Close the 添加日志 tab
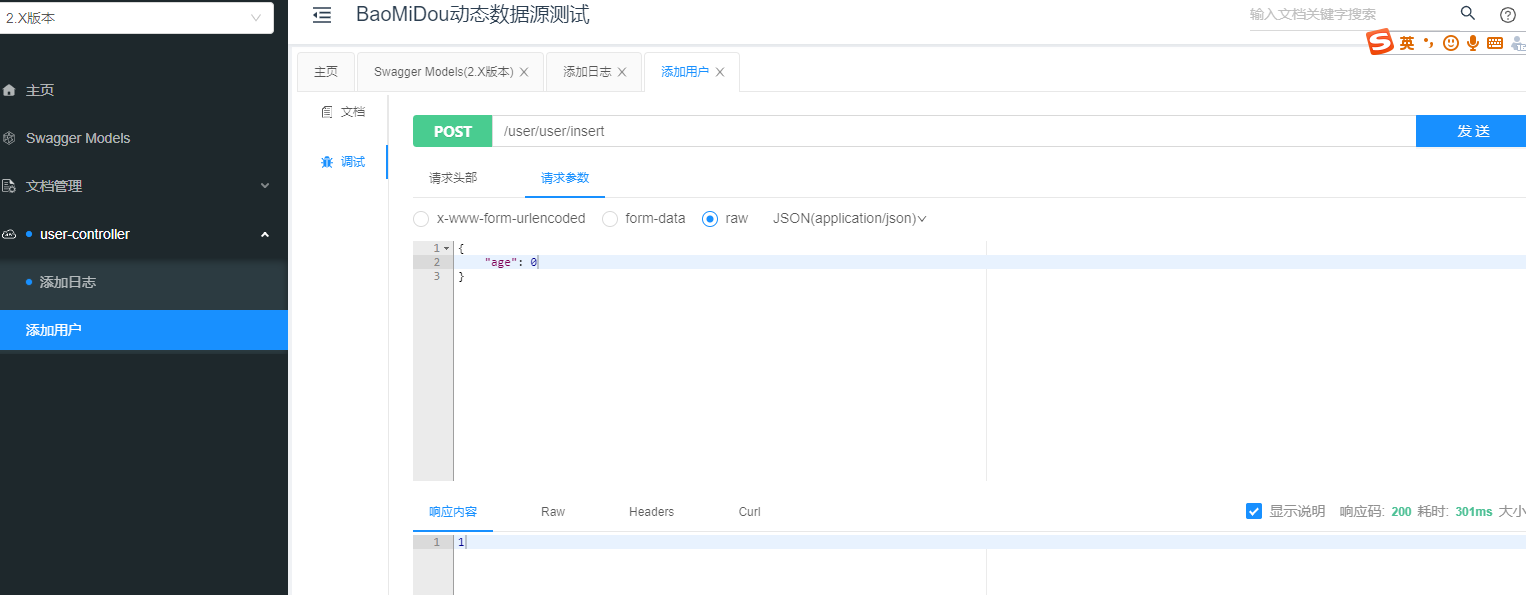Screen dimensions: 1526x595 click(622, 72)
